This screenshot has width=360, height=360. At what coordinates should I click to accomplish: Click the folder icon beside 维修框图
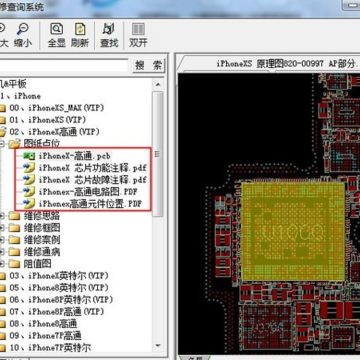click(x=14, y=228)
